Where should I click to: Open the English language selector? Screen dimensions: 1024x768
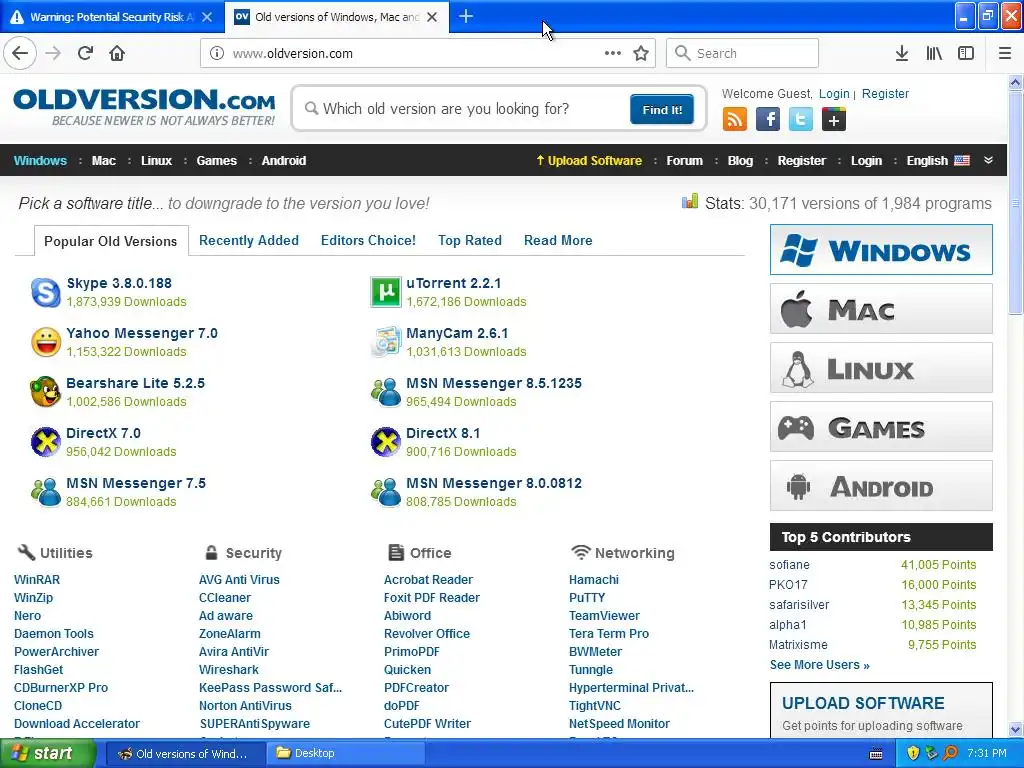(938, 161)
